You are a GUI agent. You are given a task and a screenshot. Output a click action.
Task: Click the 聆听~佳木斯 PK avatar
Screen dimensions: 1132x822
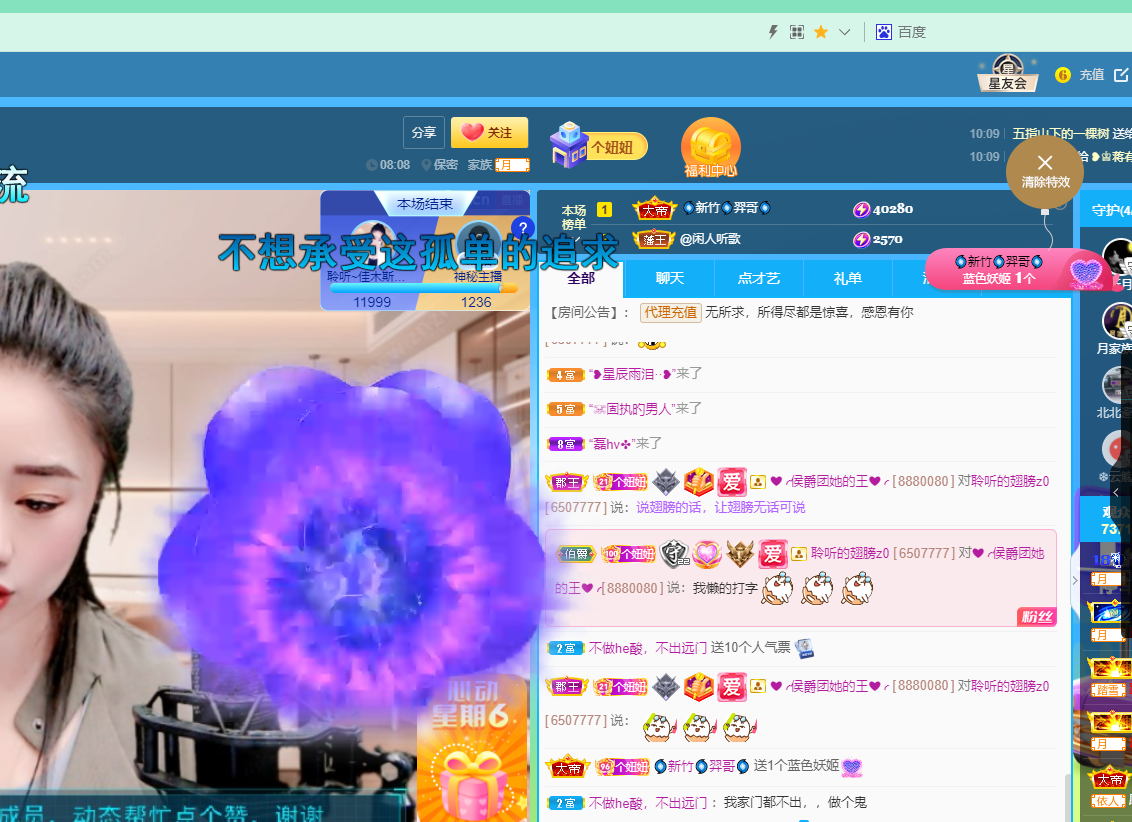coord(373,245)
